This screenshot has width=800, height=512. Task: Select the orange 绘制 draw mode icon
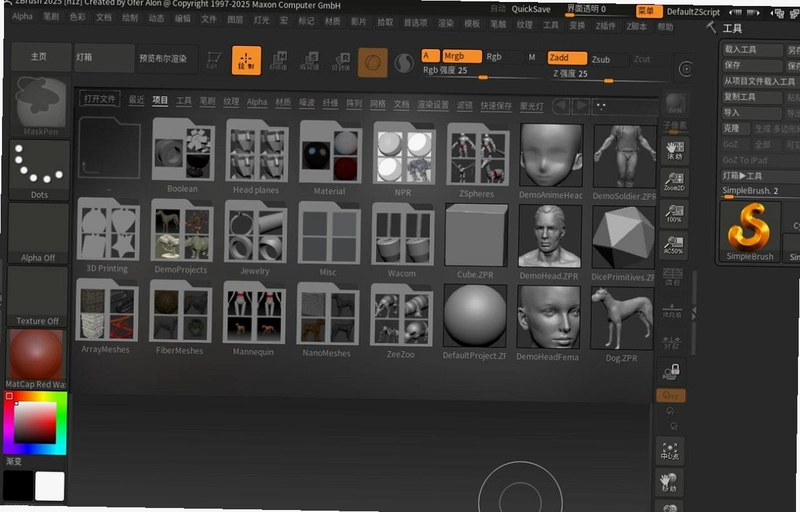[246, 60]
